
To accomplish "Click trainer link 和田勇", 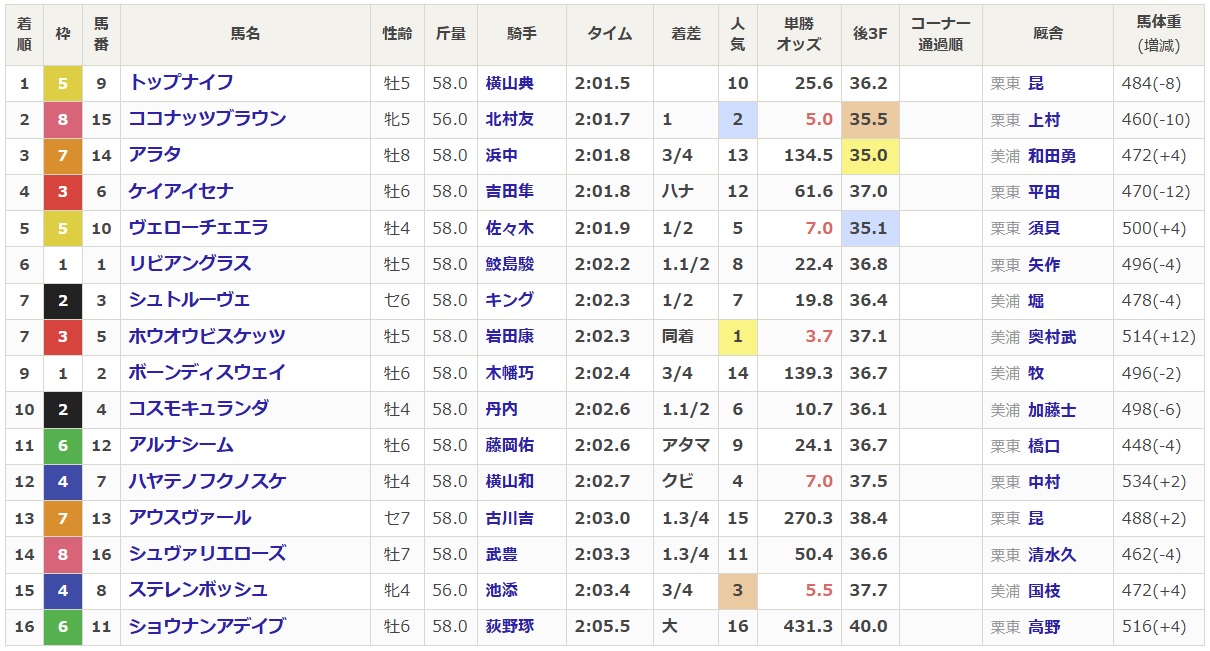I will [1051, 156].
